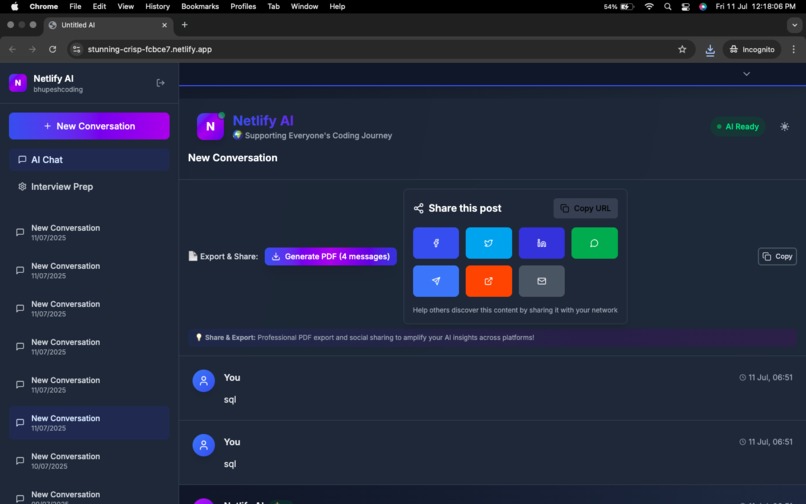806x504 pixels.
Task: Share to Twitter icon button
Action: [x=488, y=243]
